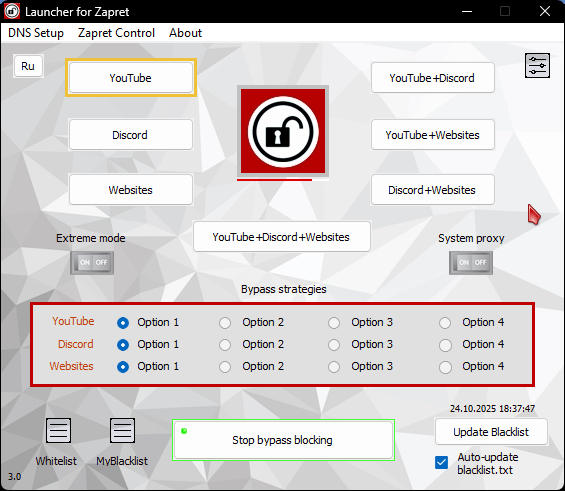This screenshot has width=565, height=491.
Task: Select YouTube Option 4 radio button
Action: 445,323
